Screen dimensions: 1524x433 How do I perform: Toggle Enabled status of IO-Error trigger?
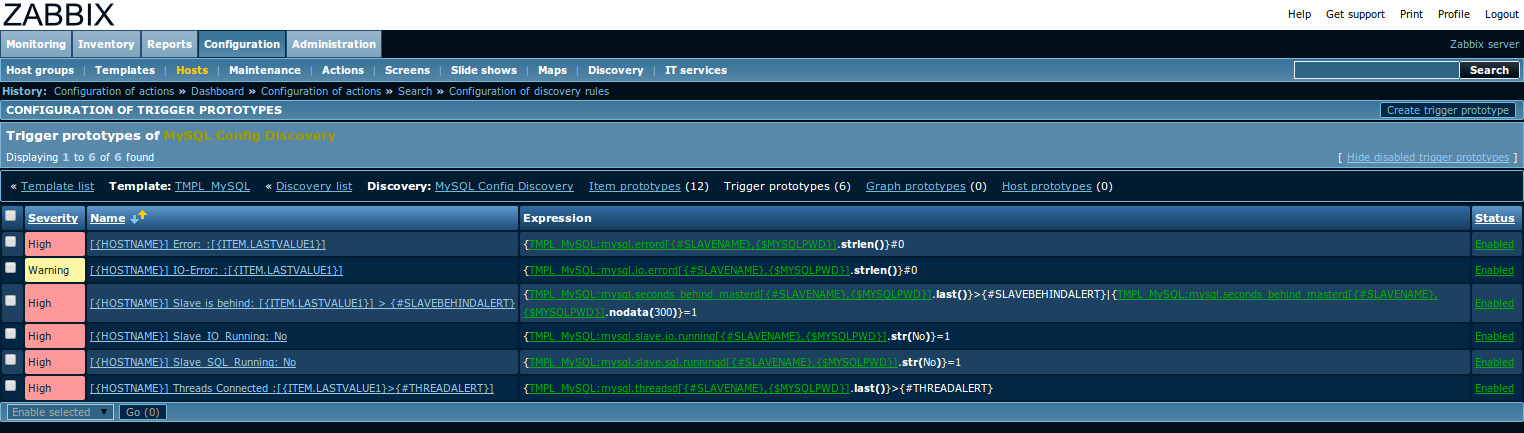click(x=1494, y=270)
